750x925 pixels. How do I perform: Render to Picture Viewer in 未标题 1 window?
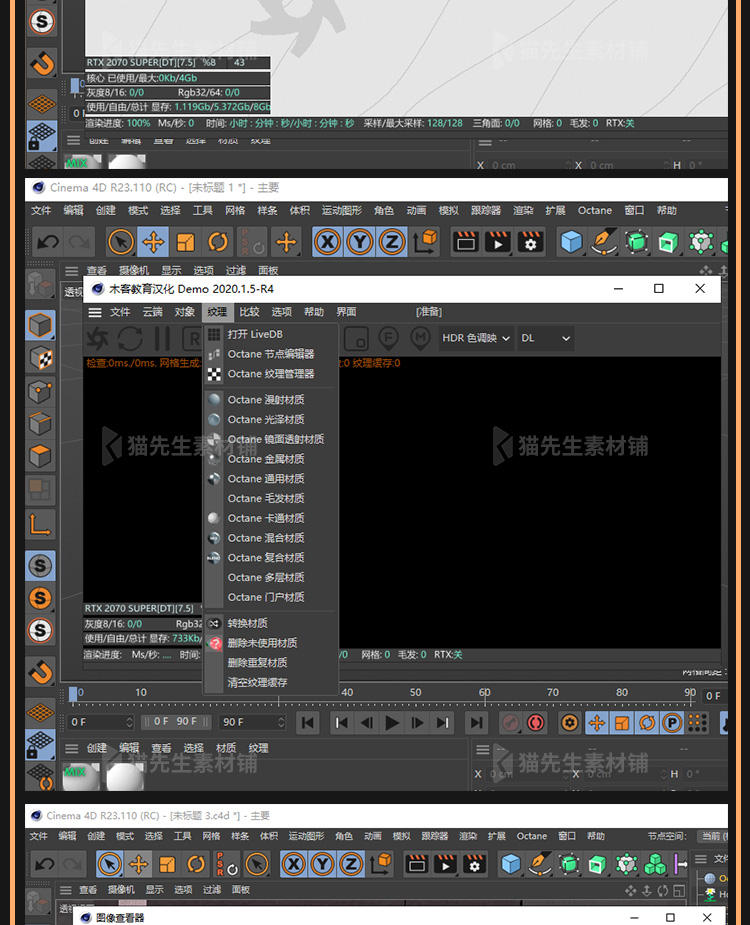(x=497, y=242)
